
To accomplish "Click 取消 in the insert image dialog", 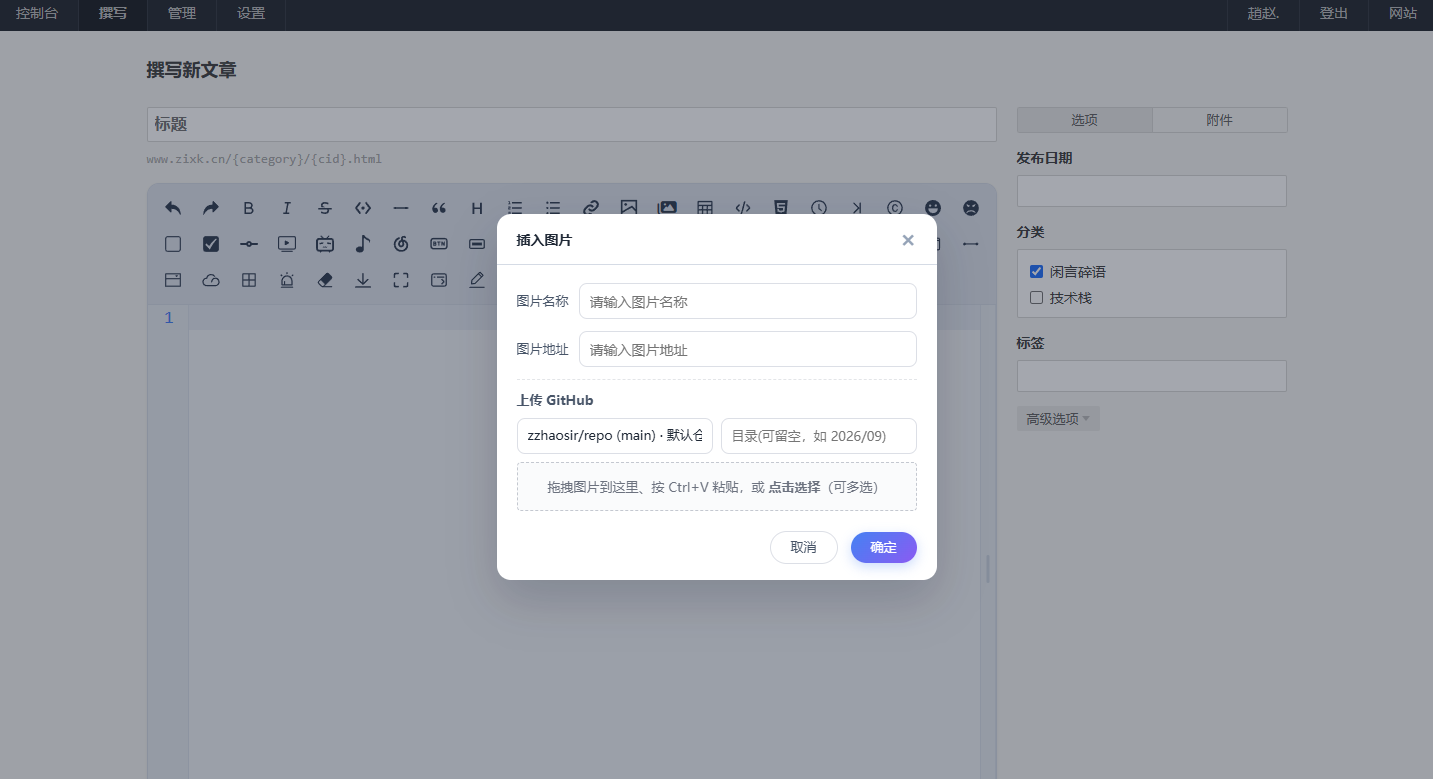I will click(804, 547).
